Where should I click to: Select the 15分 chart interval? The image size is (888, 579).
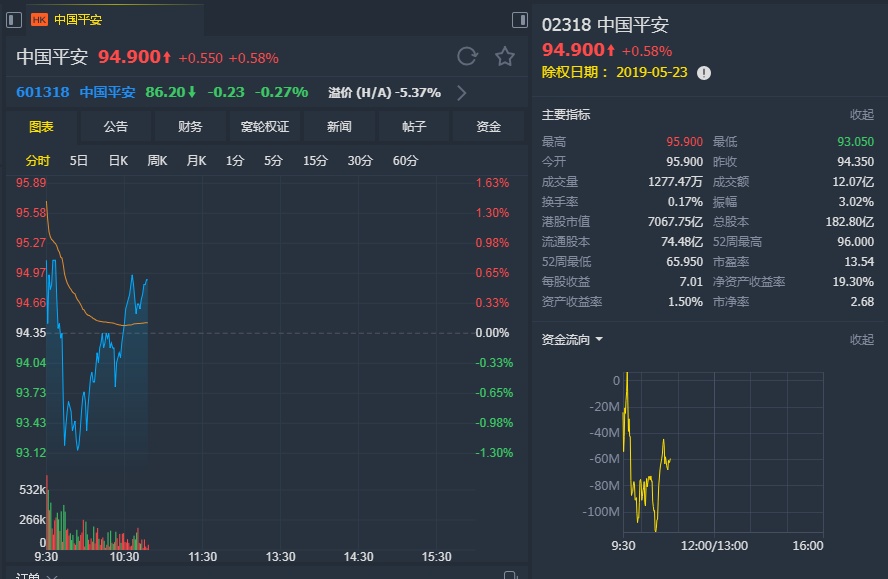tap(315, 161)
